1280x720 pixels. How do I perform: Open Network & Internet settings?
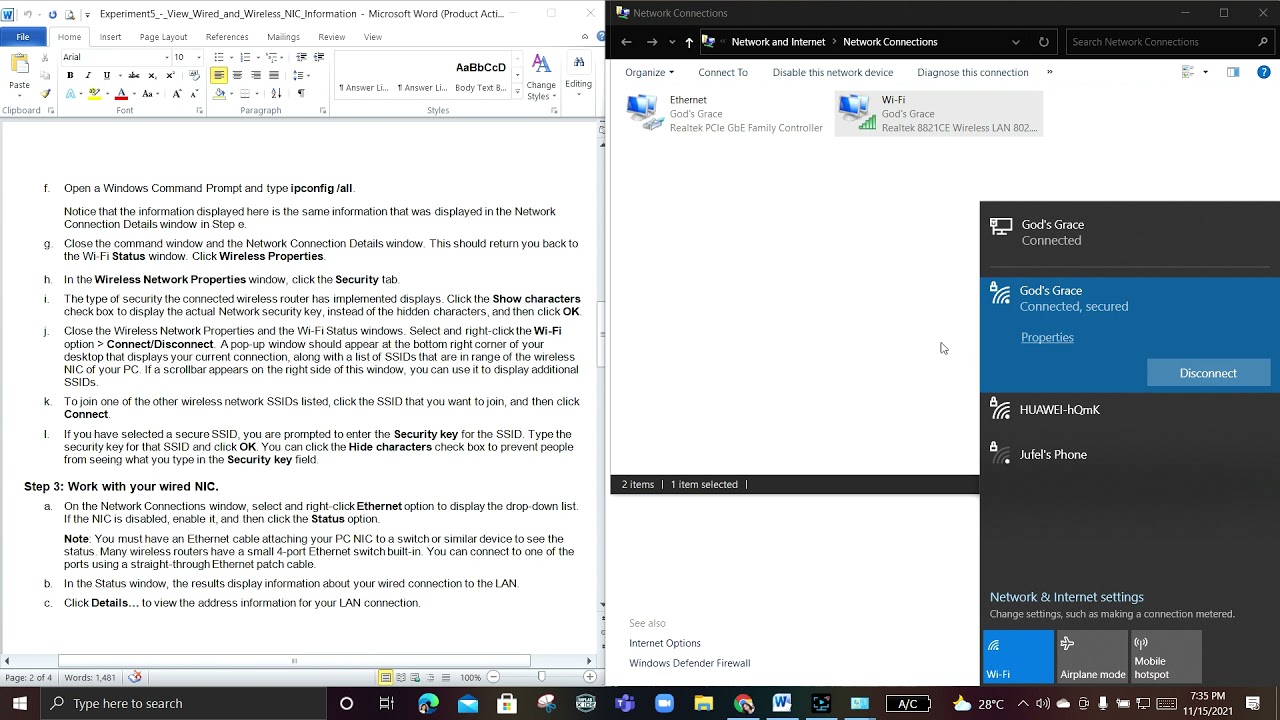pyautogui.click(x=1066, y=597)
